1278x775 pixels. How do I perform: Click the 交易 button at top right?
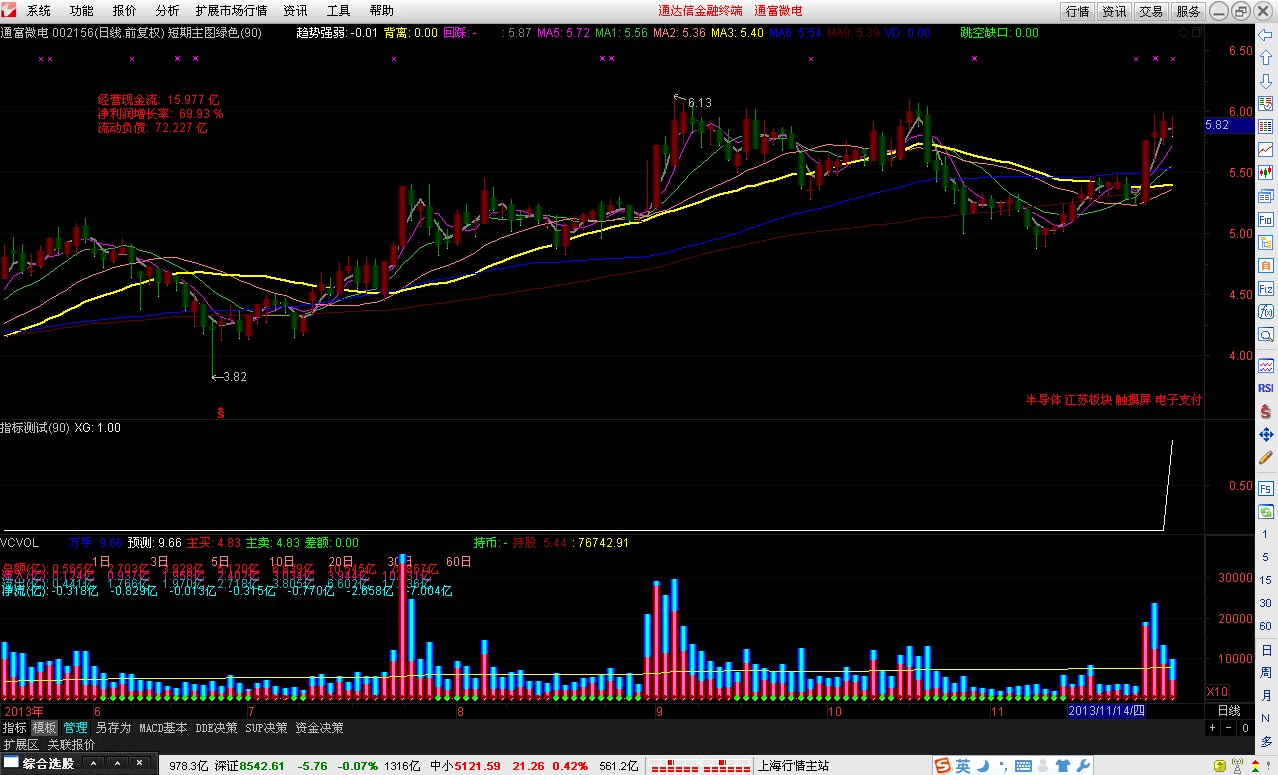click(1151, 11)
